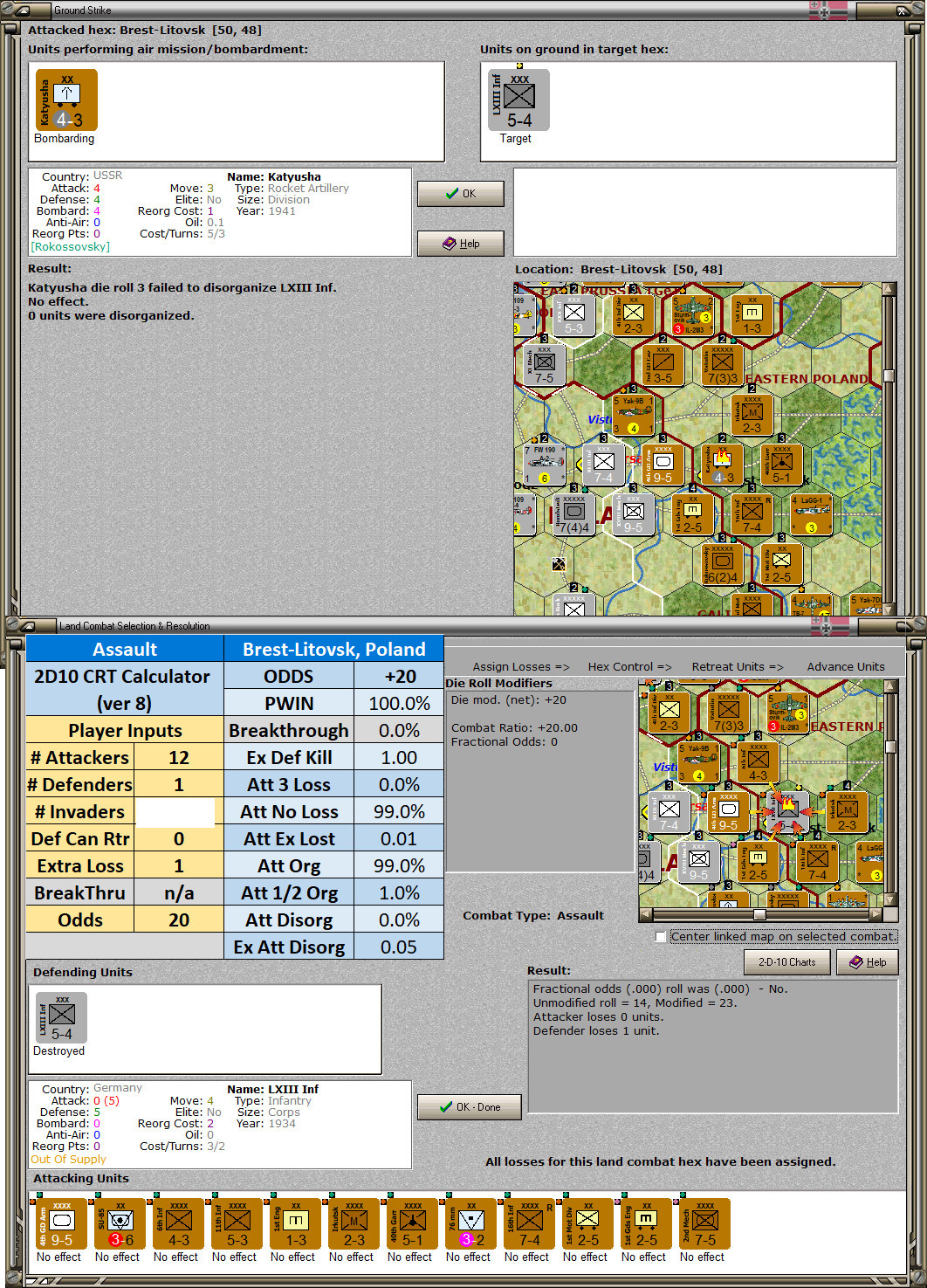927x1288 pixels.
Task: Click the Yak-9B fighter on Ground Strike map
Action: click(x=634, y=414)
